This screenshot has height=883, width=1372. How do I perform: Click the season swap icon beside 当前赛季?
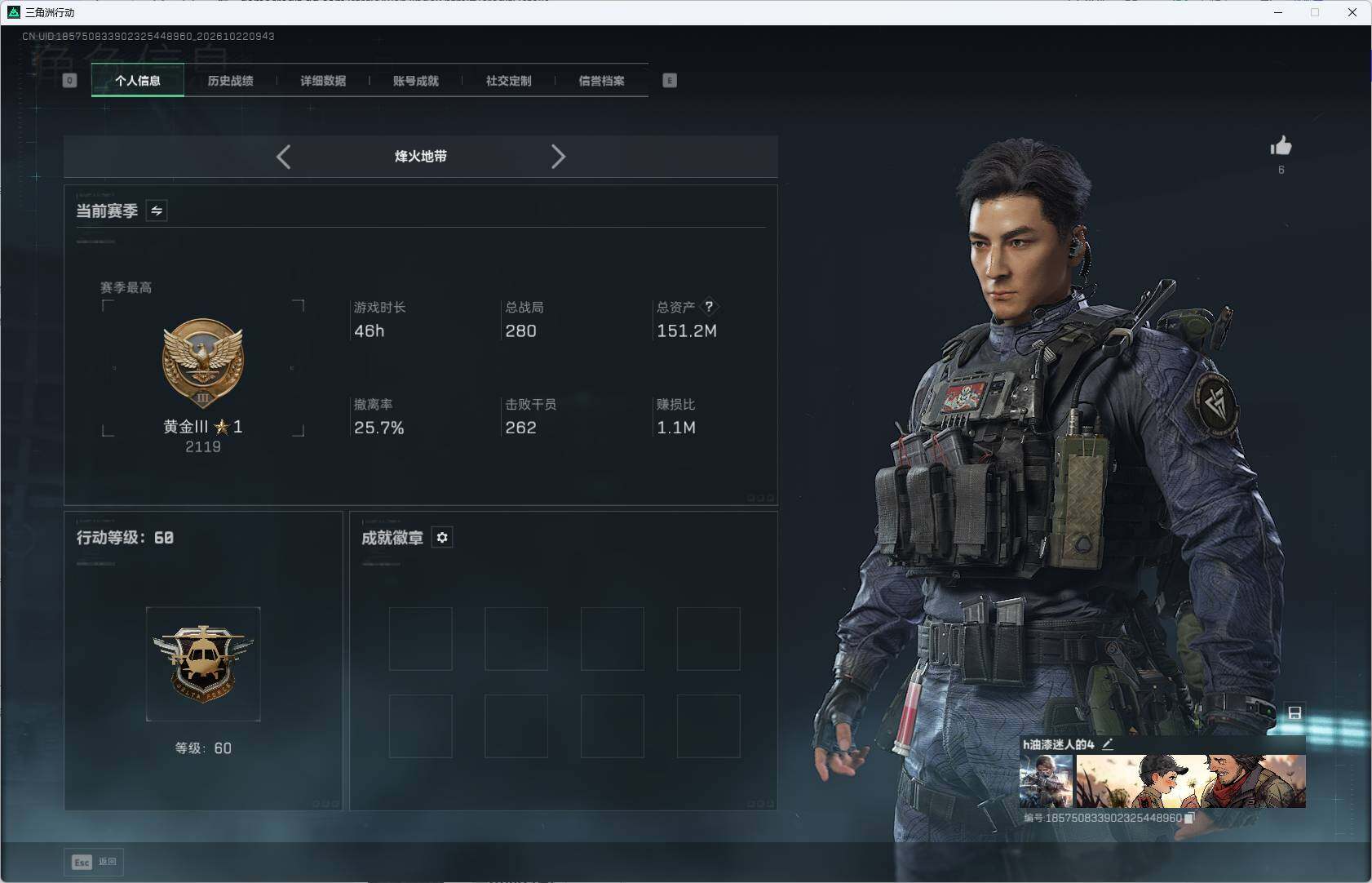click(157, 211)
